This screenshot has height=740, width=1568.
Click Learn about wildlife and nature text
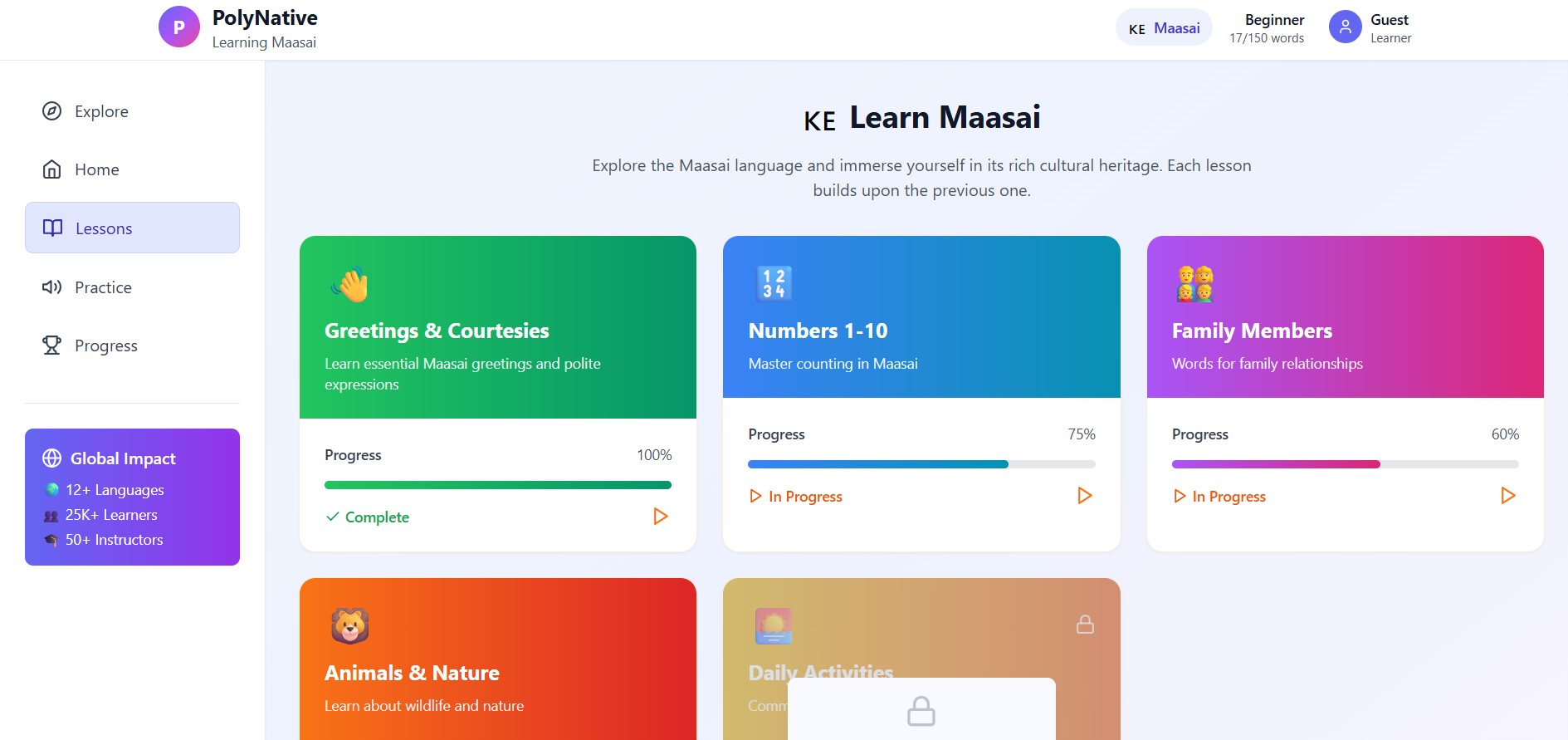424,706
